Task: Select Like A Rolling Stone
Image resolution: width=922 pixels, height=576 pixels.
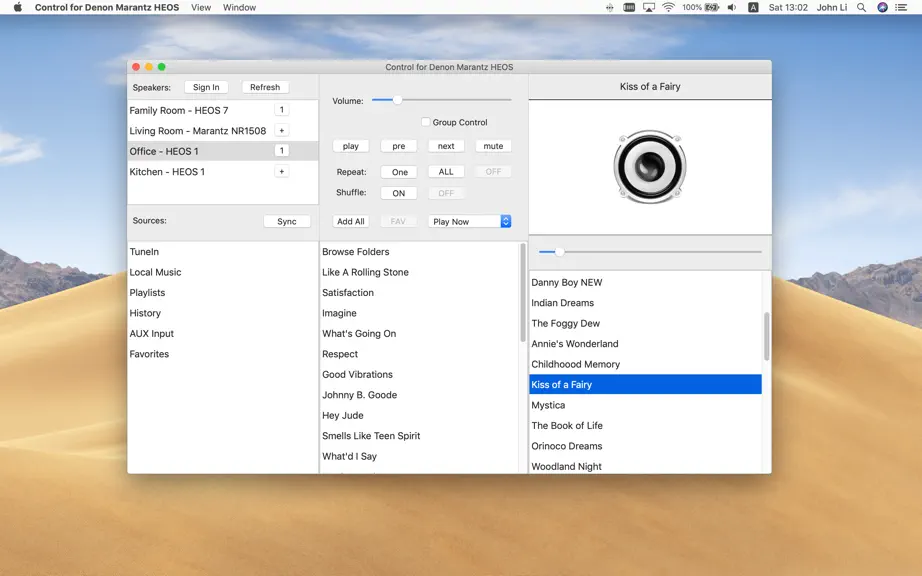Action: click(x=420, y=272)
